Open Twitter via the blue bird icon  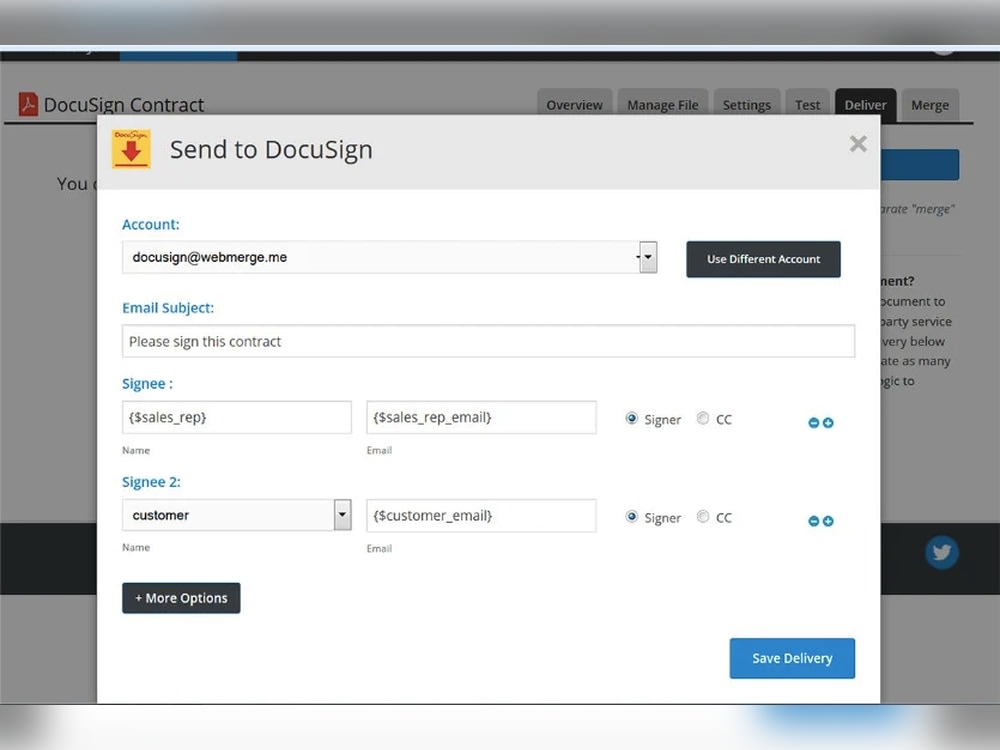(941, 551)
